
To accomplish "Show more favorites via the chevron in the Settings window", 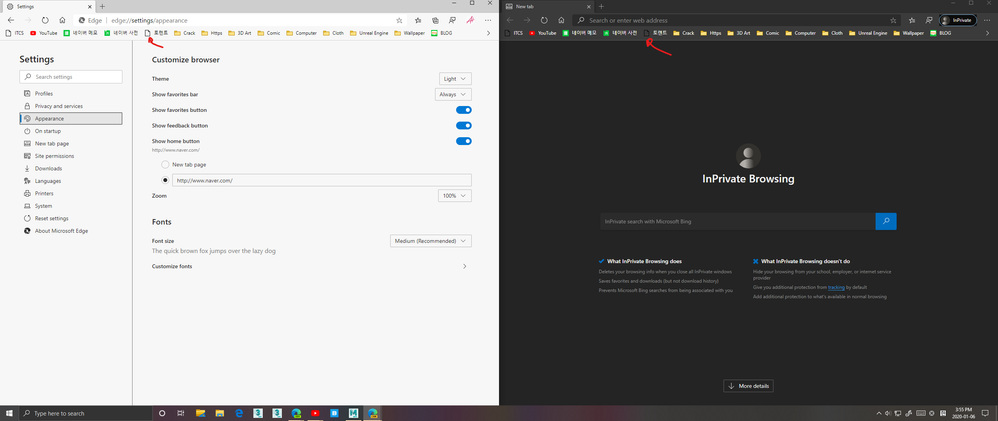I will pyautogui.click(x=488, y=32).
